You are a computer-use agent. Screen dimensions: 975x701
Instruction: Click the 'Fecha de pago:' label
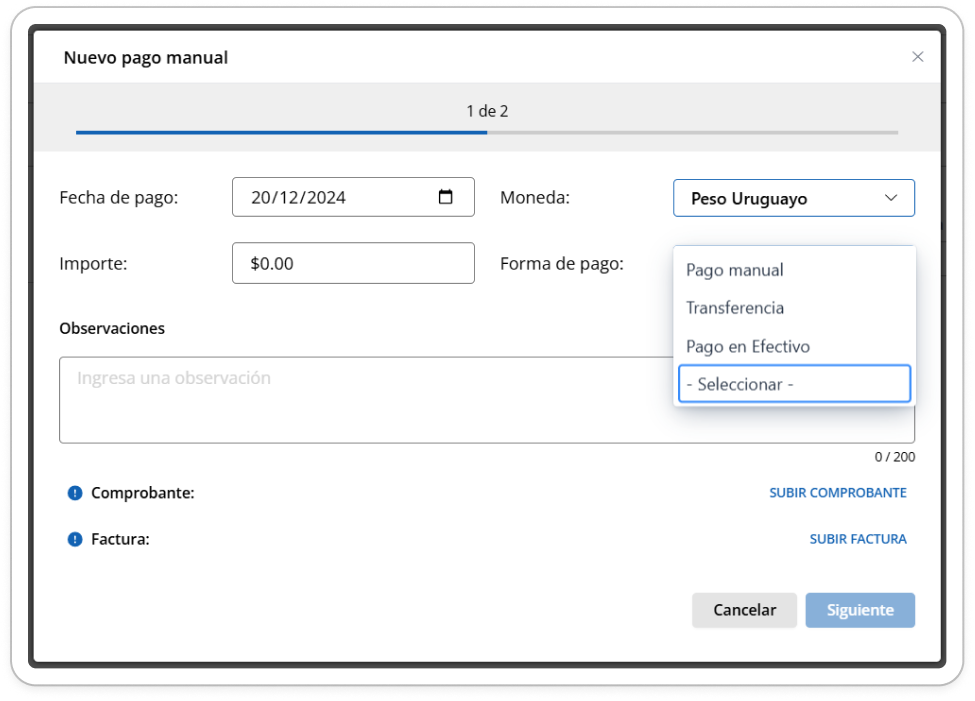point(119,198)
